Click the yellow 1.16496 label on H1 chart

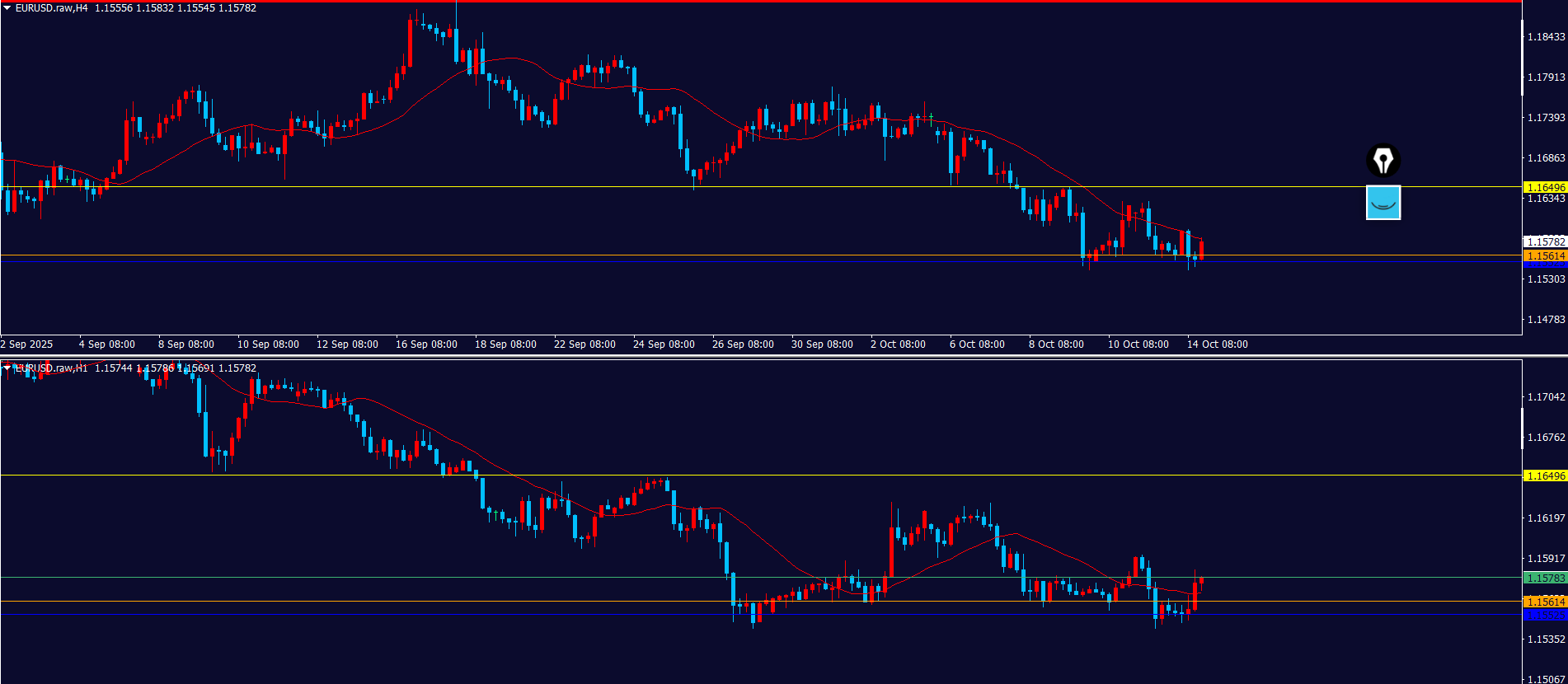1545,476
